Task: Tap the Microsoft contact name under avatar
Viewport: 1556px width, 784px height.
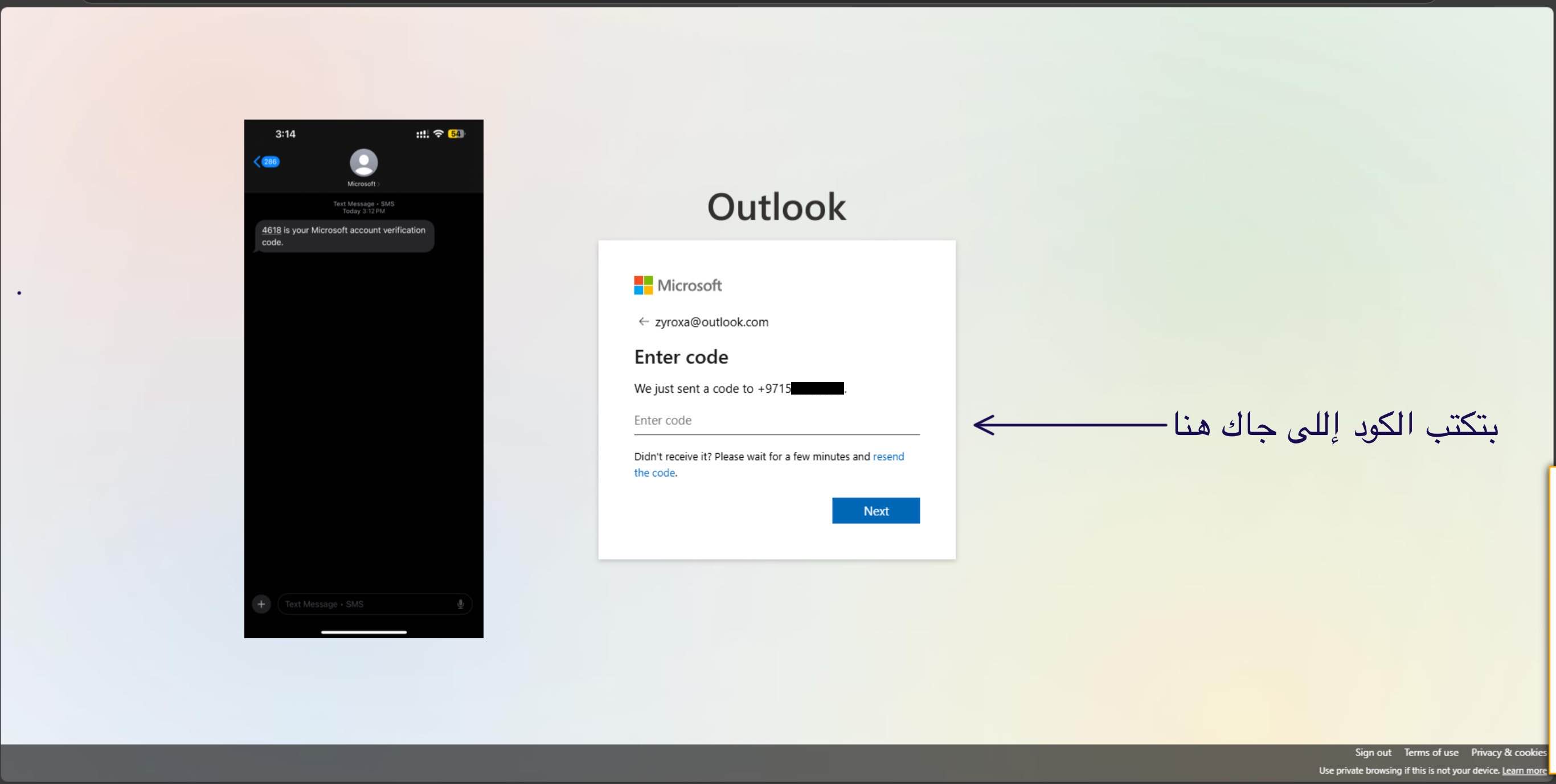Action: [362, 184]
